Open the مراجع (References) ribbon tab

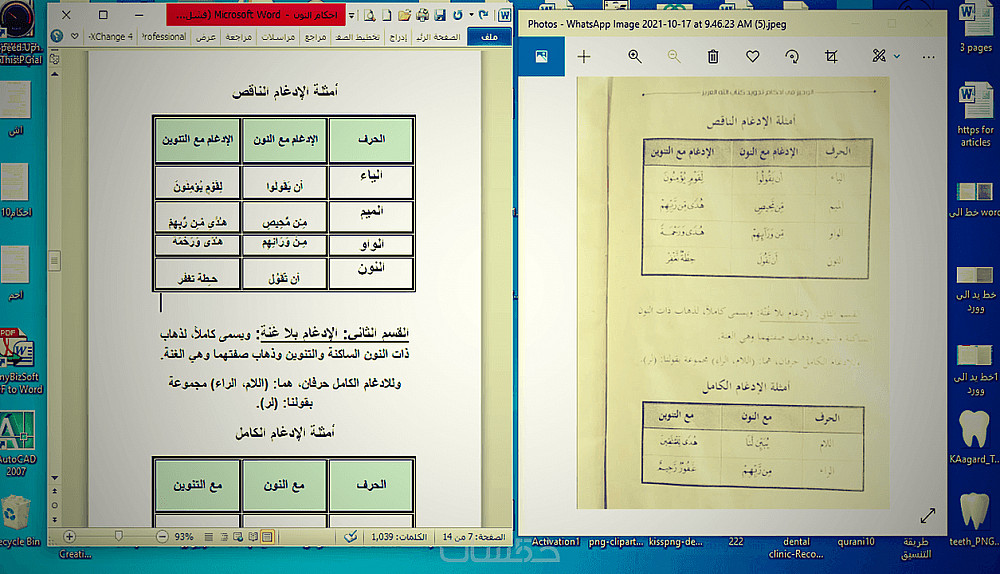click(x=315, y=37)
